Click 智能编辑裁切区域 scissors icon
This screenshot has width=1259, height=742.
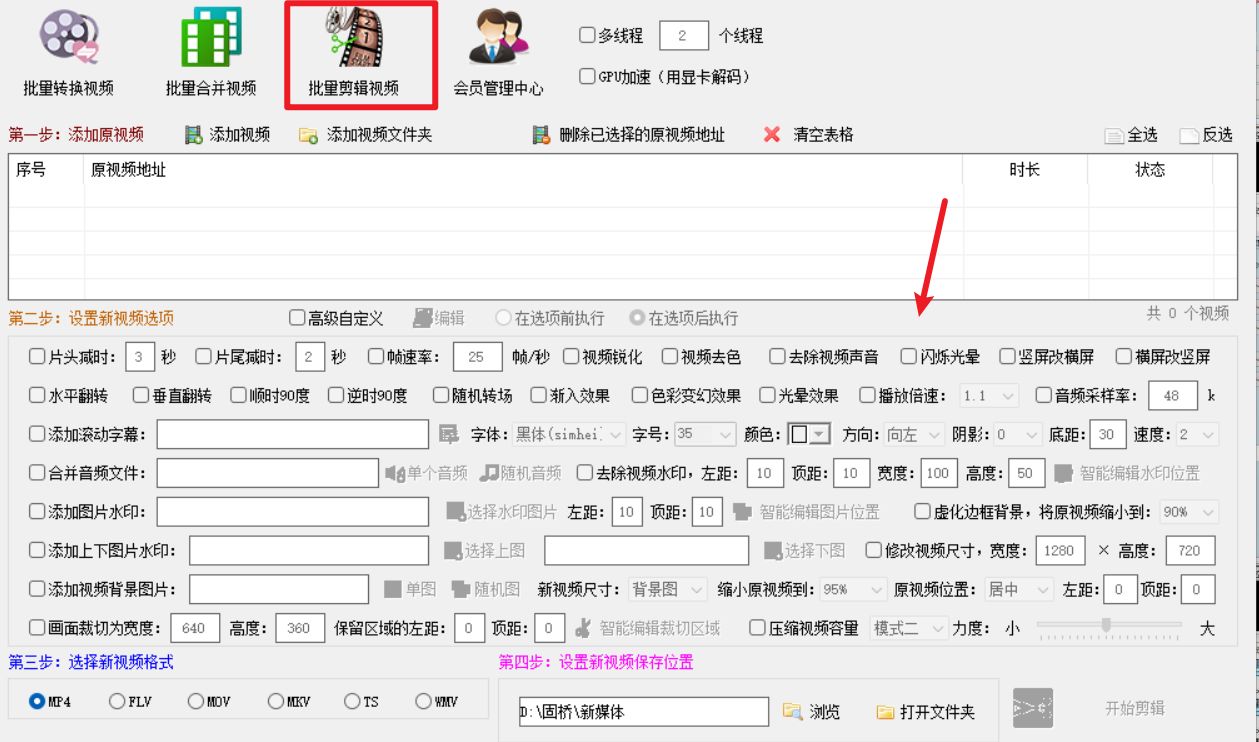[584, 628]
